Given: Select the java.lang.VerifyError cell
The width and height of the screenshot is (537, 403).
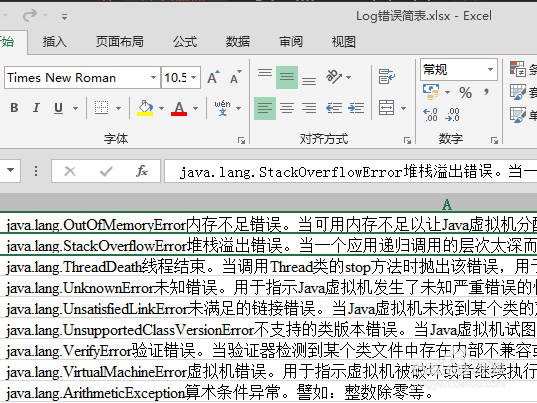Looking at the screenshot, I should click(268, 350).
